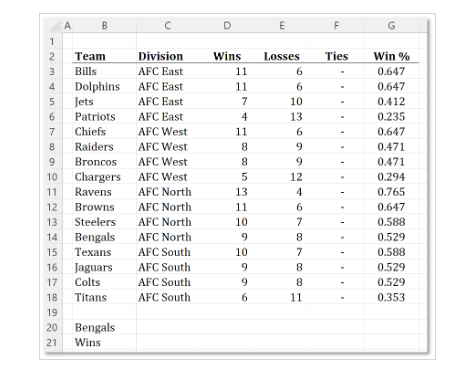The height and width of the screenshot is (371, 464).
Task: Click the Patriots losses value 13
Action: 296,117
